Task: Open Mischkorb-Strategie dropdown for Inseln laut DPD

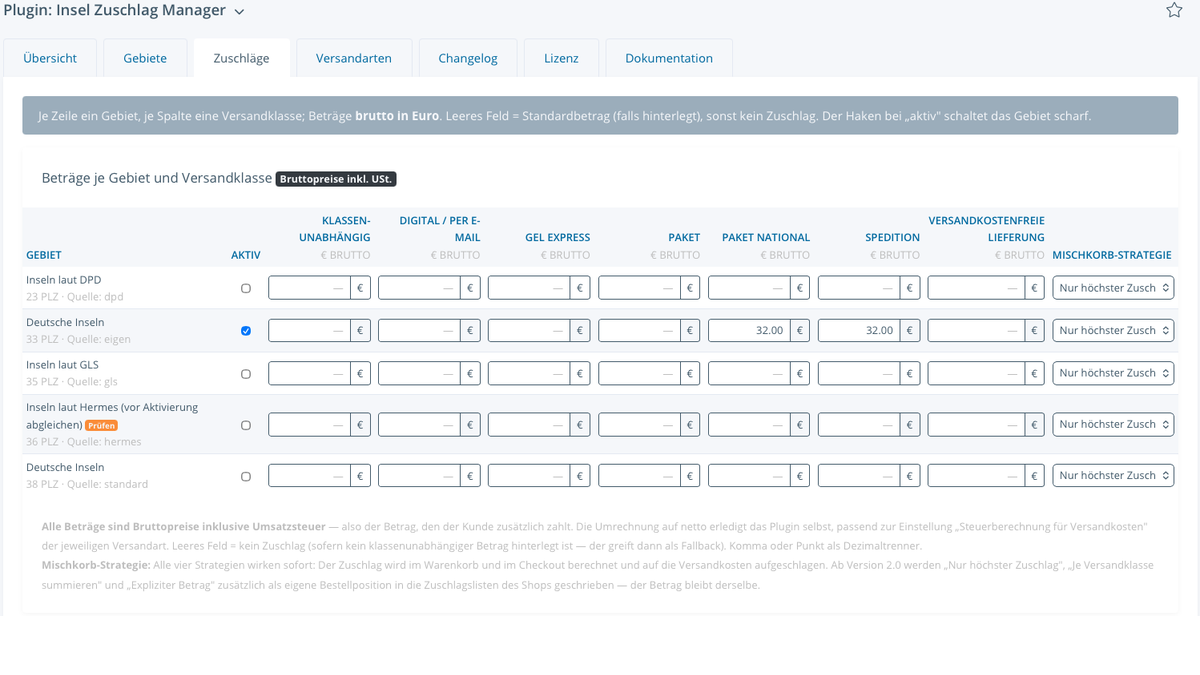Action: click(1113, 288)
